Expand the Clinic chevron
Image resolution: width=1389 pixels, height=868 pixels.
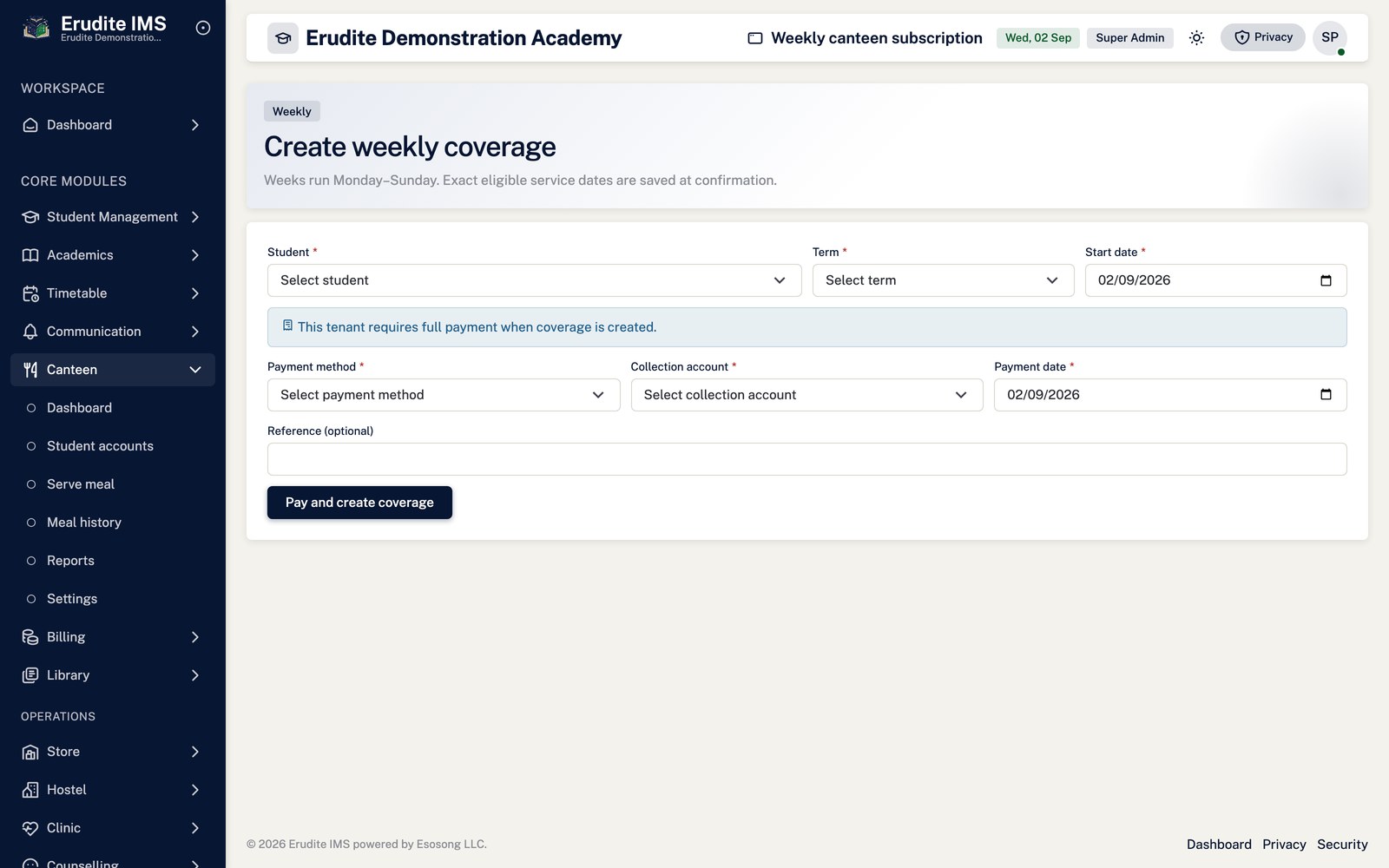tap(195, 828)
